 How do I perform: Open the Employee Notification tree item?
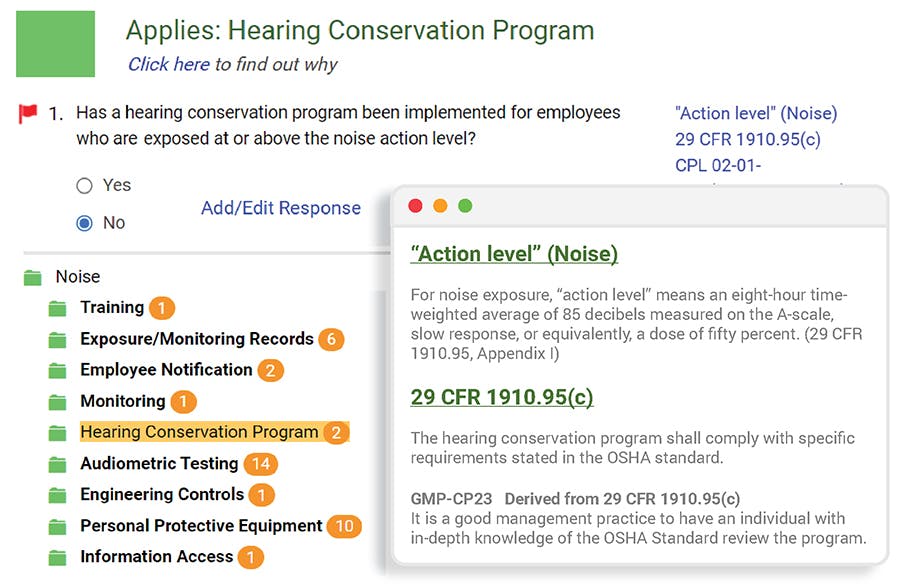tap(166, 370)
